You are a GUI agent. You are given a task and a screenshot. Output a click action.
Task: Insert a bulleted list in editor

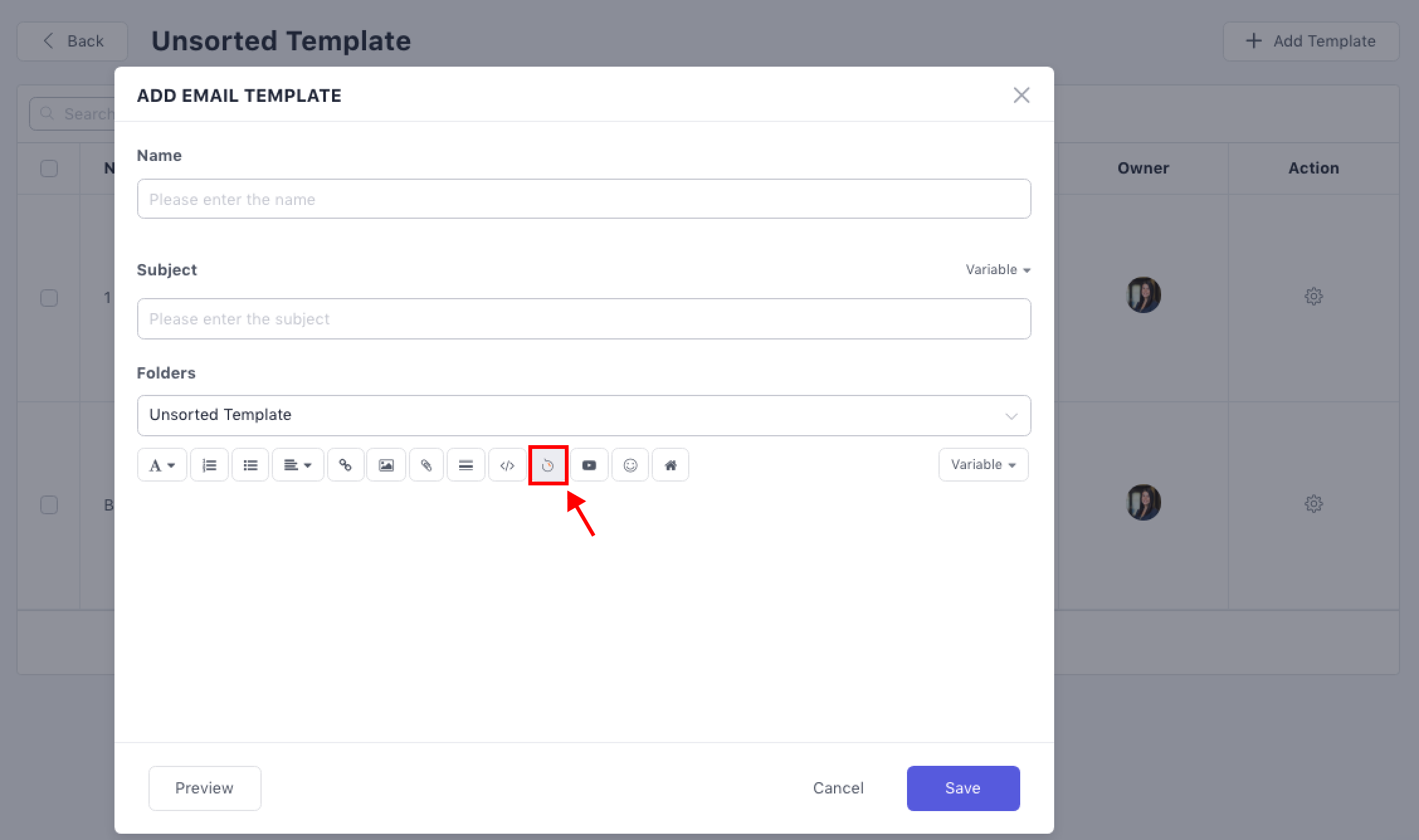(x=250, y=465)
